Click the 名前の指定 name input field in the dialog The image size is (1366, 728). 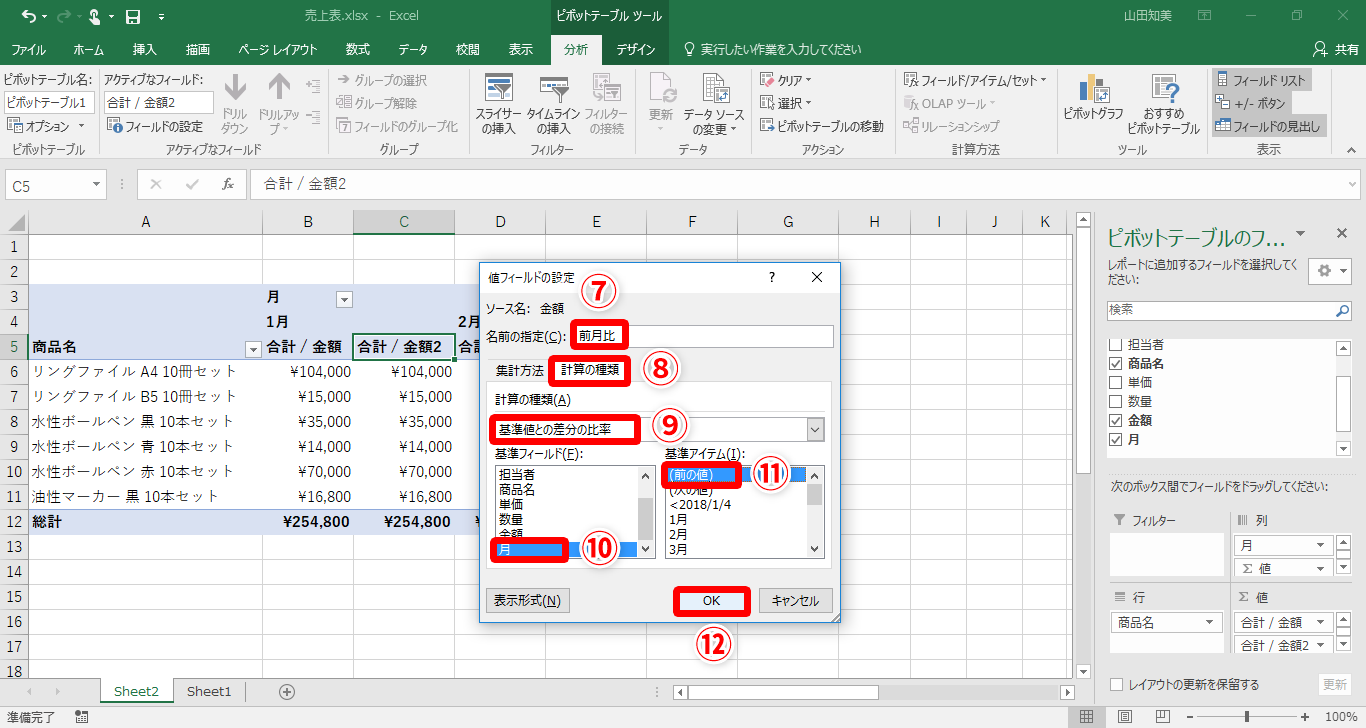tap(704, 336)
